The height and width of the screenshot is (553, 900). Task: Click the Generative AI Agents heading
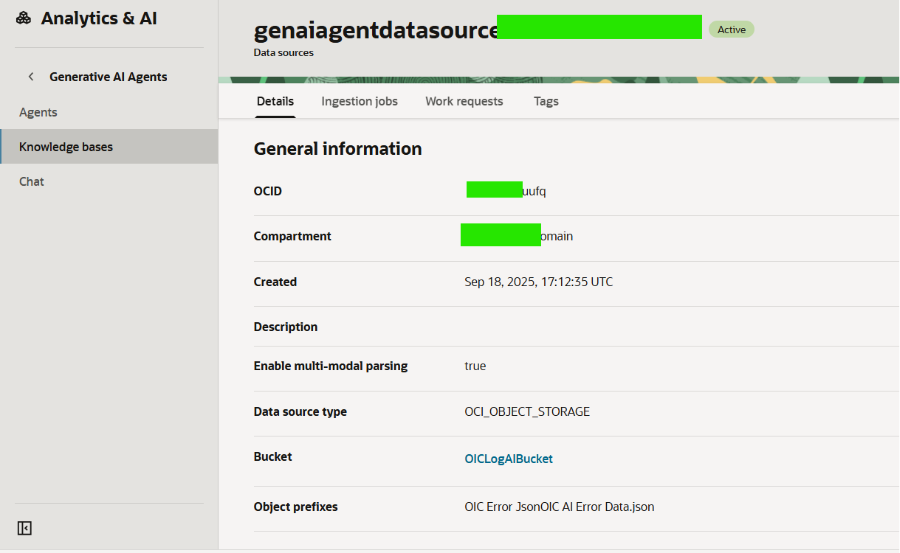[108, 76]
